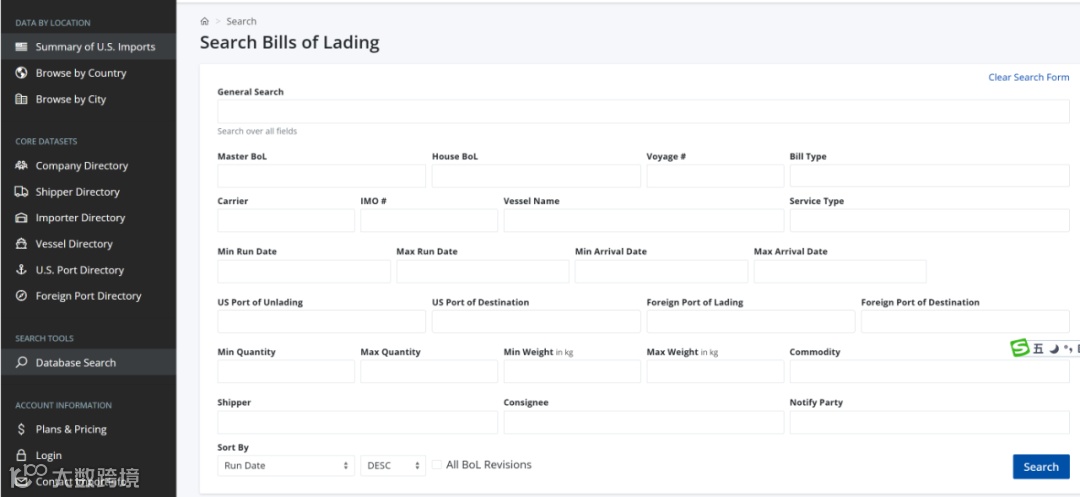This screenshot has width=1080, height=497.
Task: Open the DESC sort order dropdown
Action: tap(393, 466)
